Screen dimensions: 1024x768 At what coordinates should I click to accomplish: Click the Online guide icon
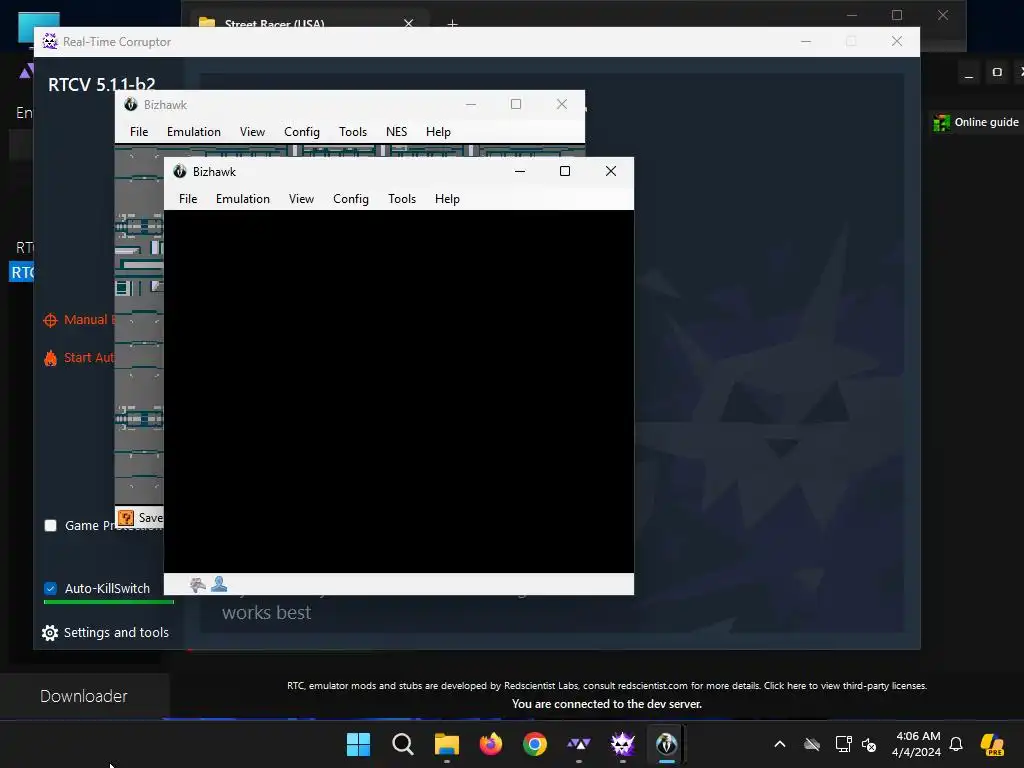point(941,122)
